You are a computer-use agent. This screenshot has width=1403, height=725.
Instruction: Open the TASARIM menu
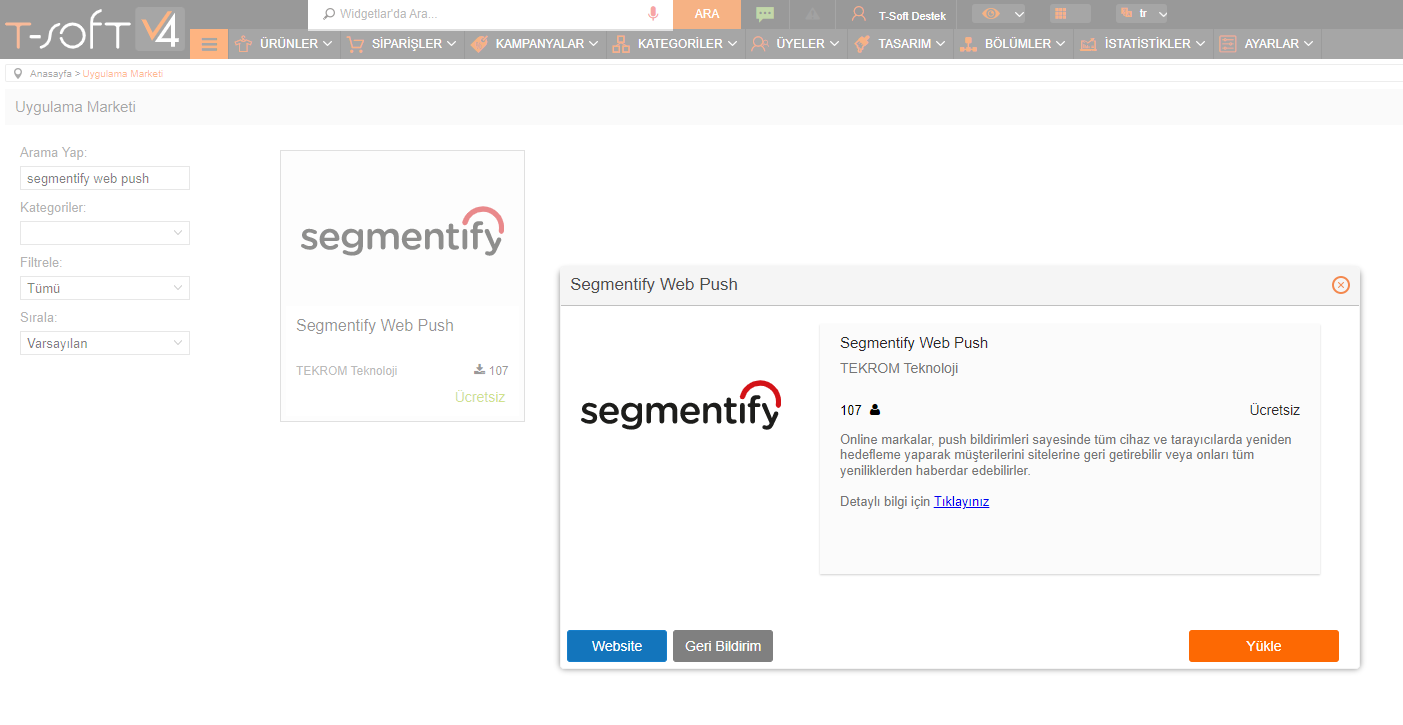[900, 44]
